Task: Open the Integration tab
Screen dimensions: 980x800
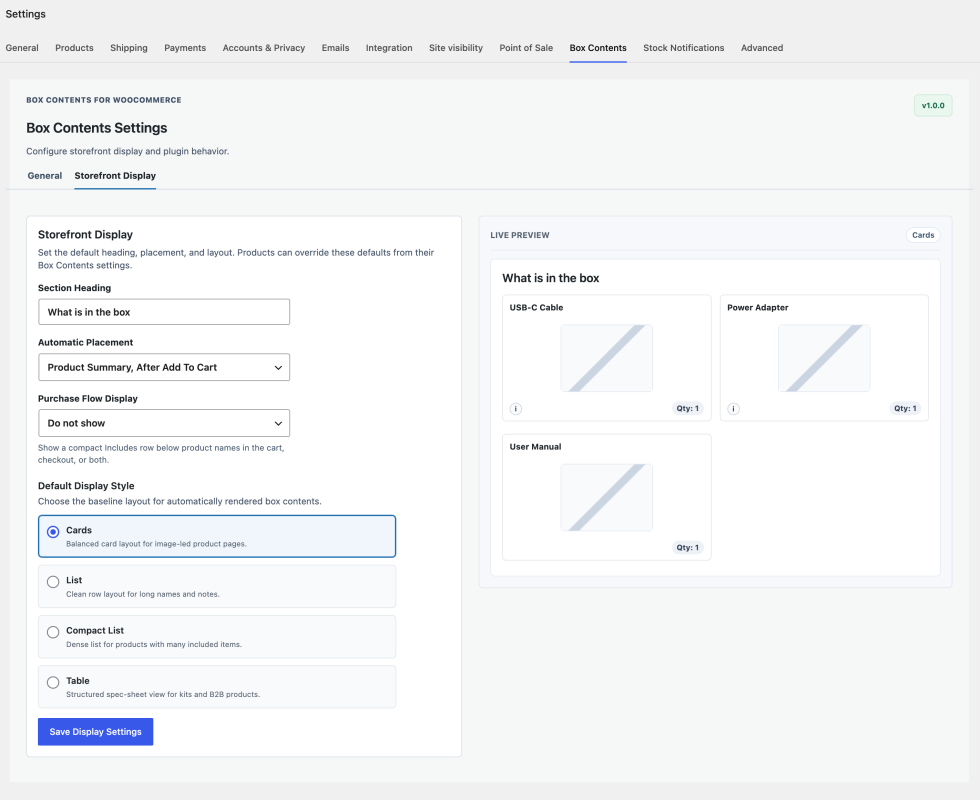Action: point(389,48)
